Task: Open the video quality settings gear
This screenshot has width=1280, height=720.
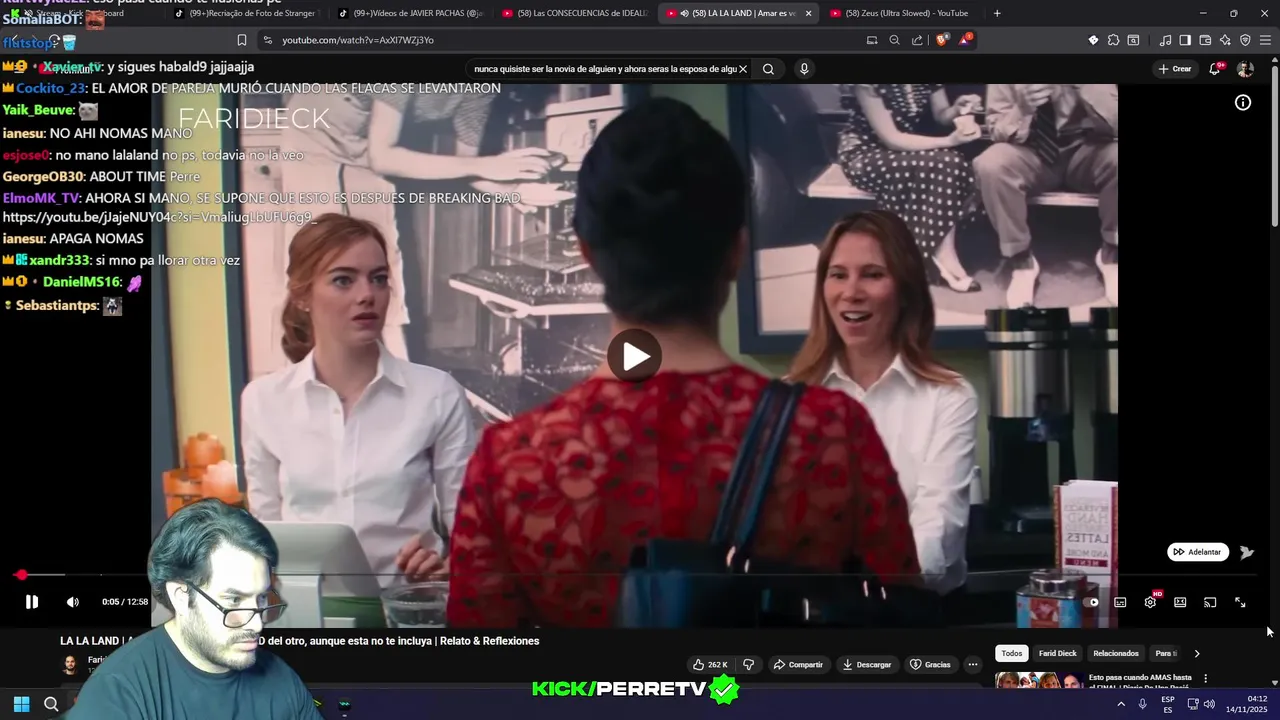Action: pyautogui.click(x=1150, y=602)
